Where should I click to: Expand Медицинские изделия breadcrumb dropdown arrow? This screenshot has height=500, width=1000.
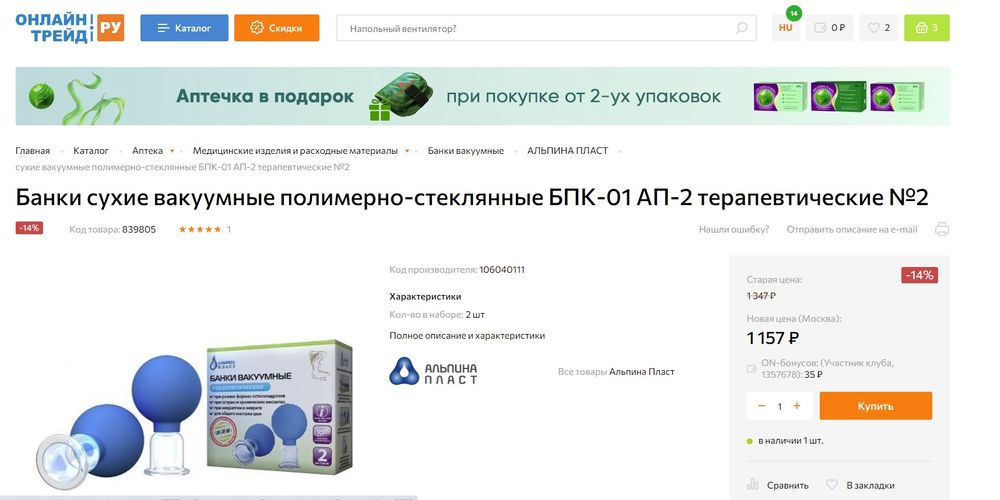pos(407,151)
